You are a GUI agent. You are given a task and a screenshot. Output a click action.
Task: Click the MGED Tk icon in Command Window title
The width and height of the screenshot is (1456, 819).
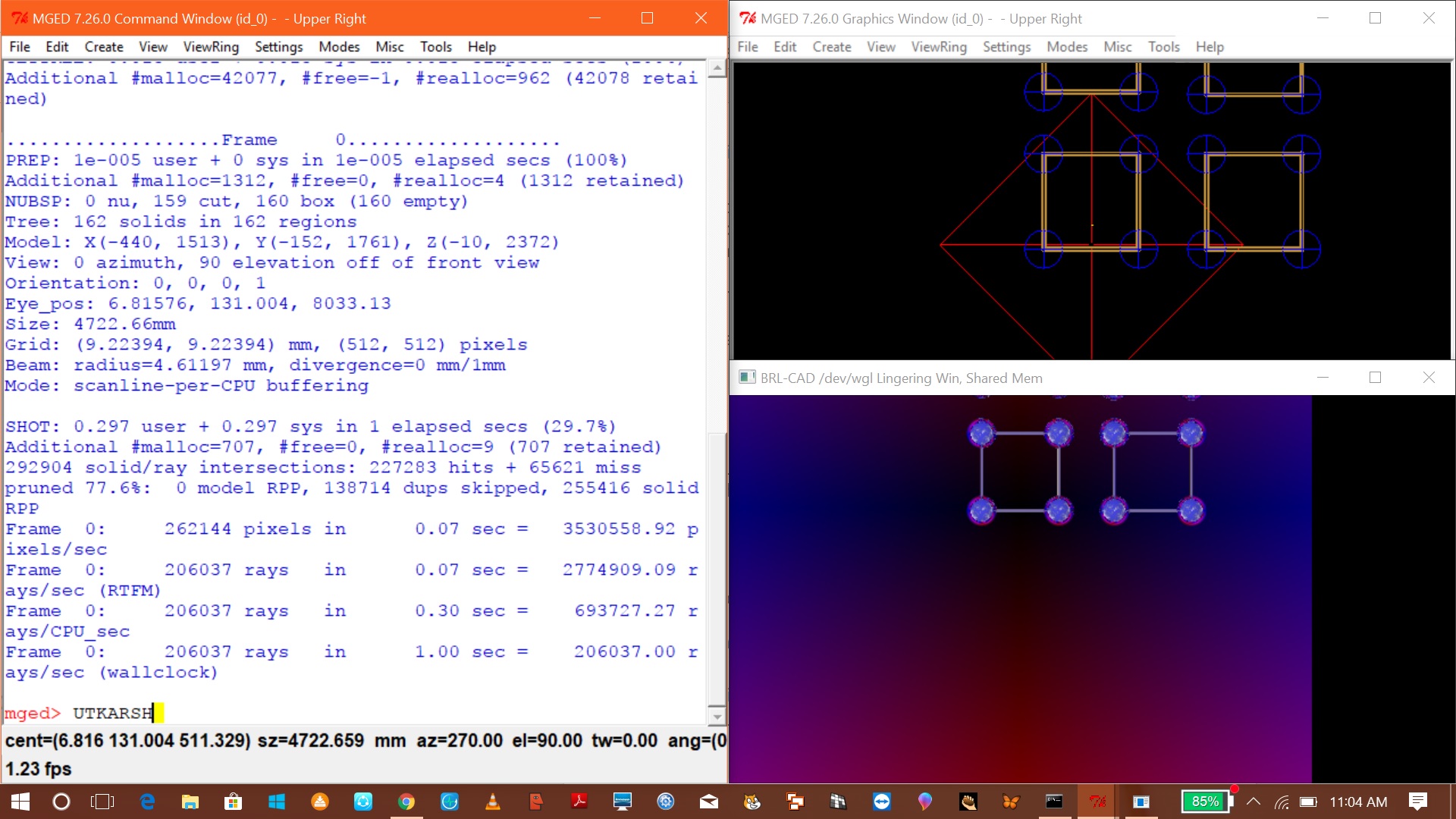coord(20,18)
